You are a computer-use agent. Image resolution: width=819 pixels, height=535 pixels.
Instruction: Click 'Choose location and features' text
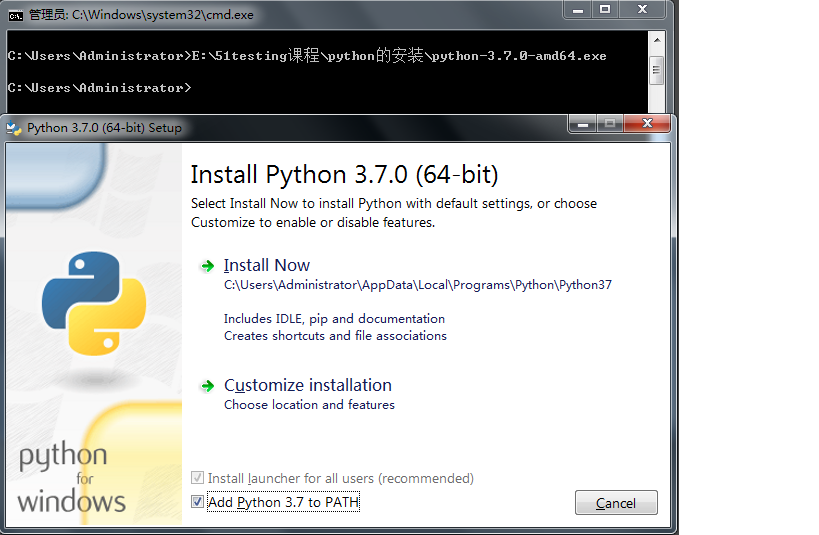tap(309, 405)
